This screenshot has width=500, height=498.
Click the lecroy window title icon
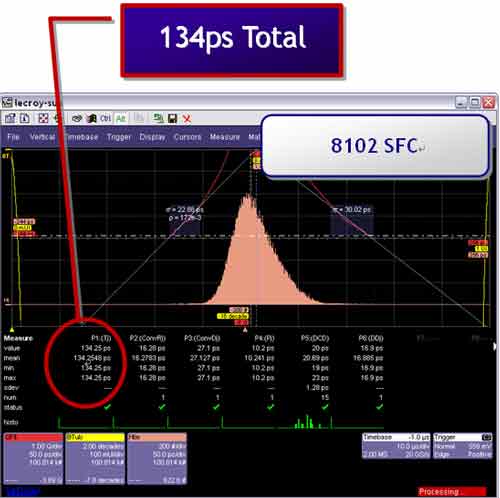pyautogui.click(x=7, y=102)
